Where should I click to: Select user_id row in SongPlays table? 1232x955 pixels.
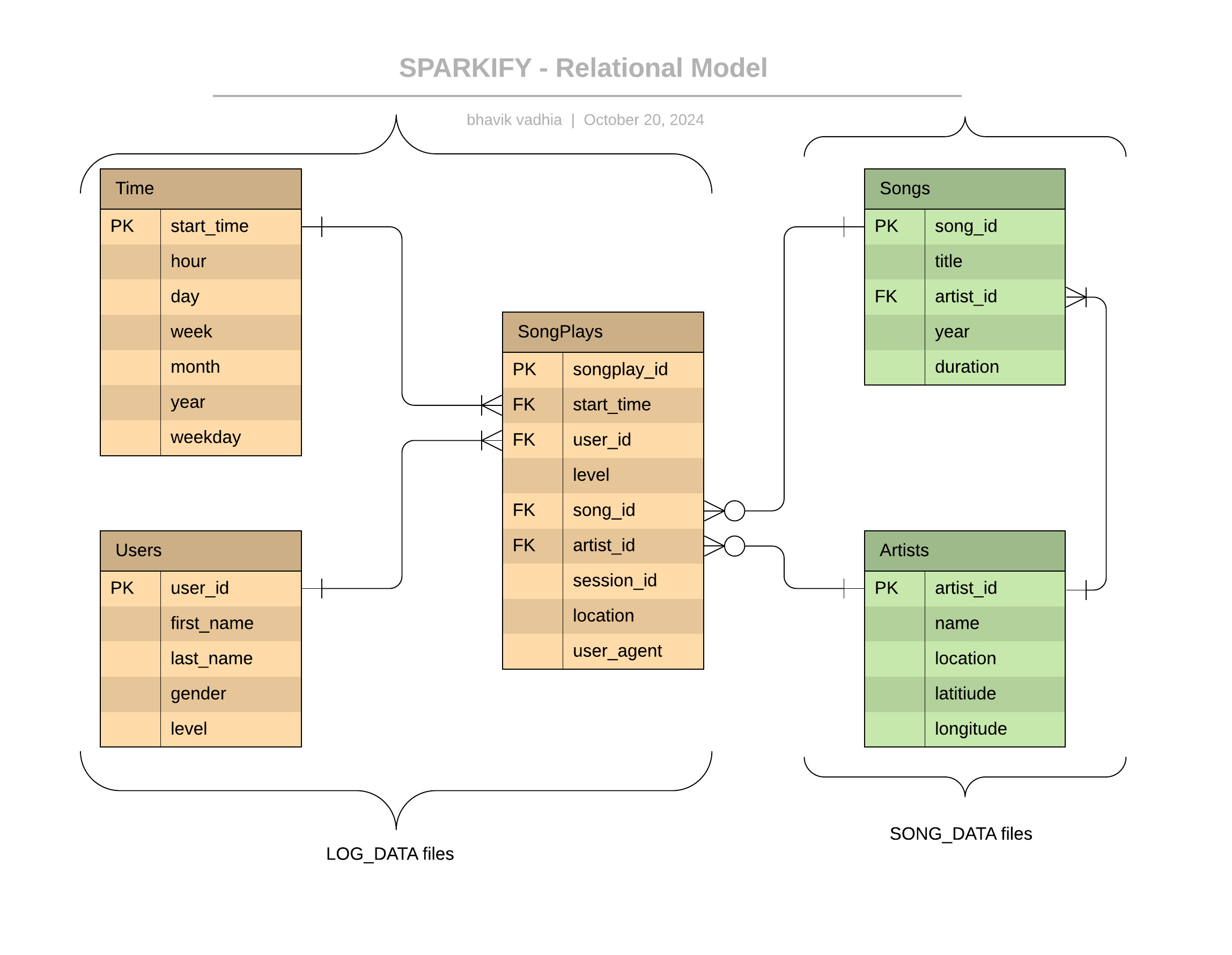tap(603, 441)
